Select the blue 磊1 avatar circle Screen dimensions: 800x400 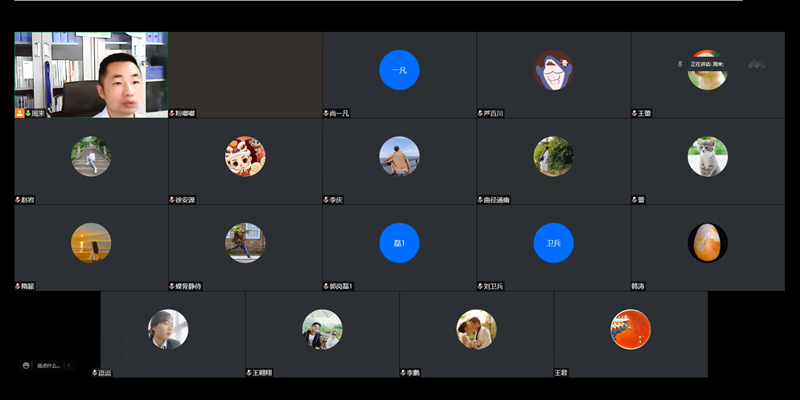399,243
